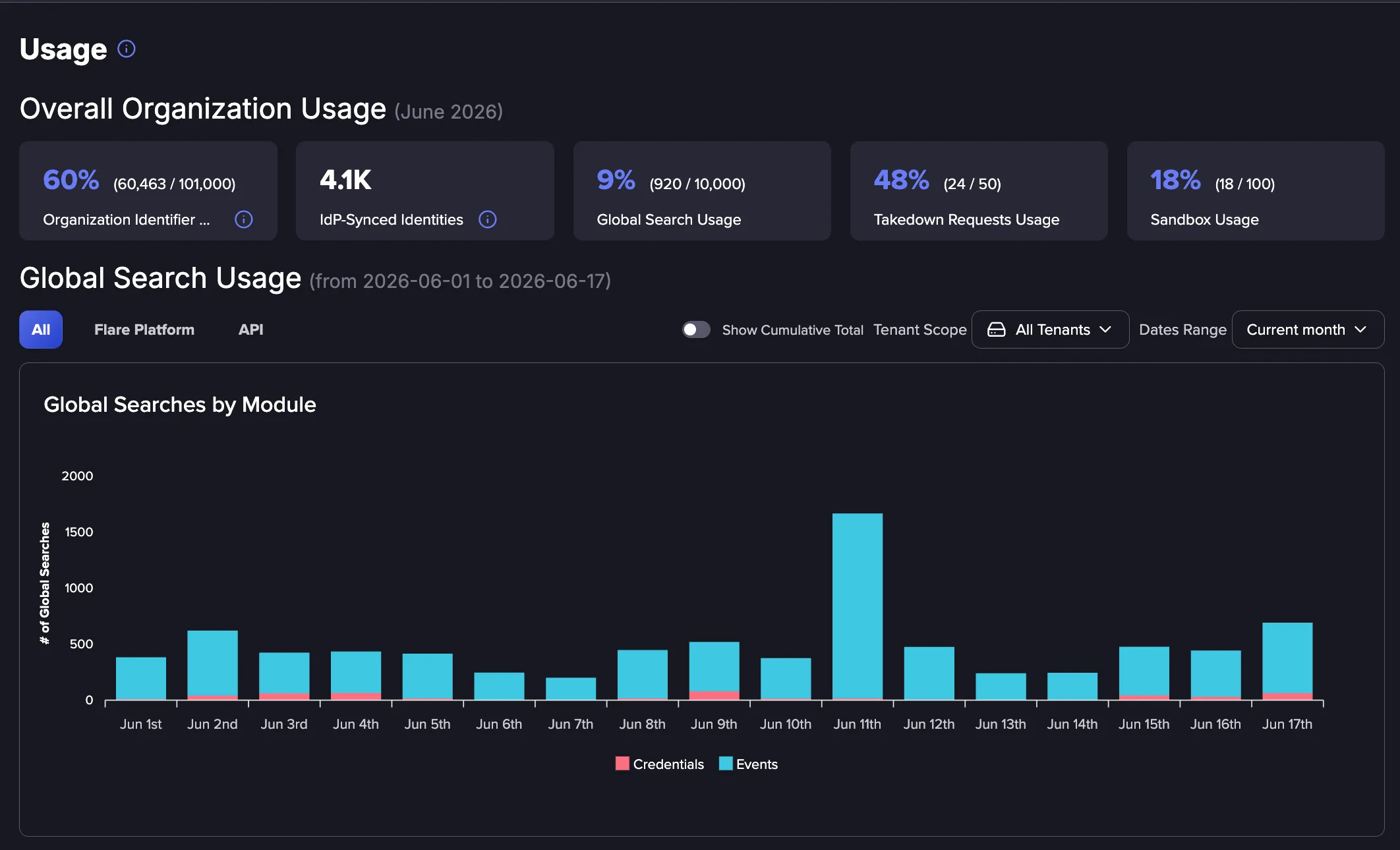Click the '(60,463 / 101,000)' figure

[x=174, y=184]
